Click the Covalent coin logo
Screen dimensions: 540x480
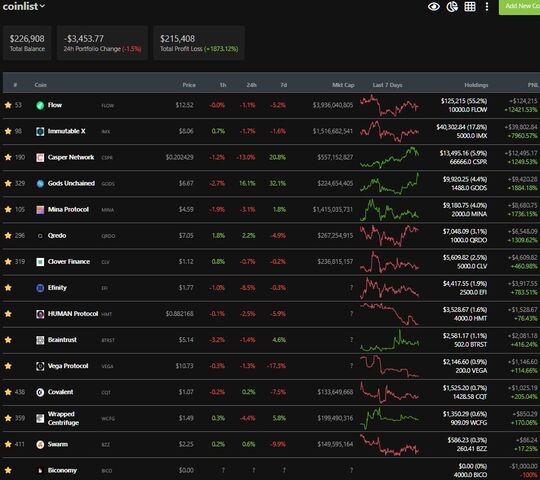40,392
